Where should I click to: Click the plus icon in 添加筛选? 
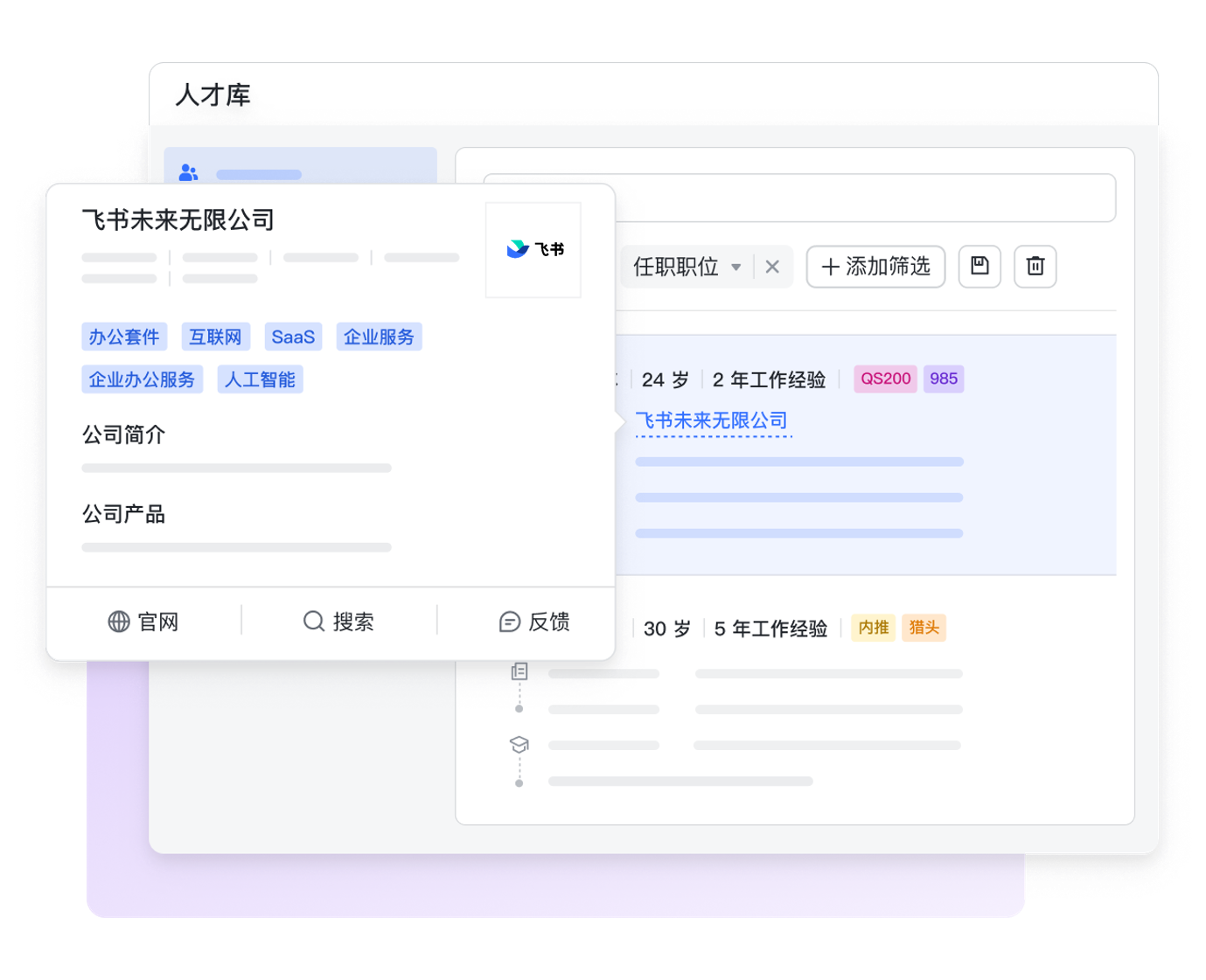(831, 267)
